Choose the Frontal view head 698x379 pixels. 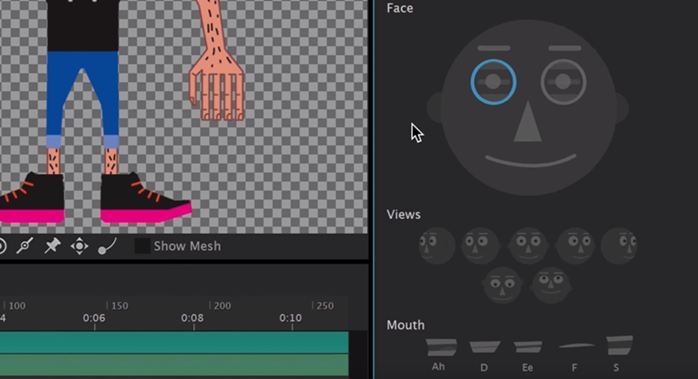(x=528, y=246)
